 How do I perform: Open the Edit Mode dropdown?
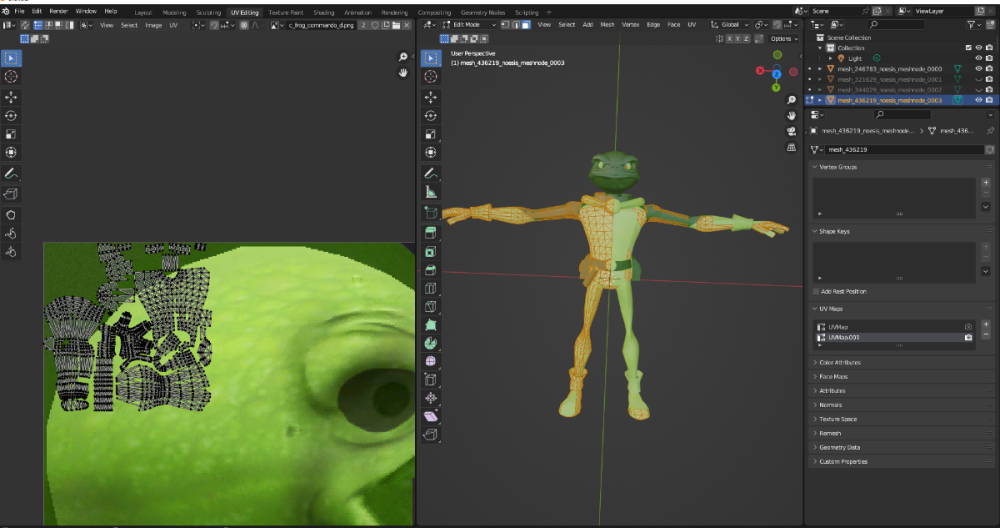pyautogui.click(x=466, y=24)
